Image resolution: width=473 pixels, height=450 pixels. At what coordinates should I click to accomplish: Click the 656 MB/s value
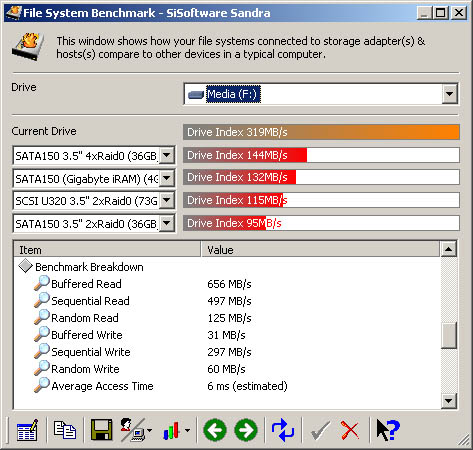[x=229, y=284]
